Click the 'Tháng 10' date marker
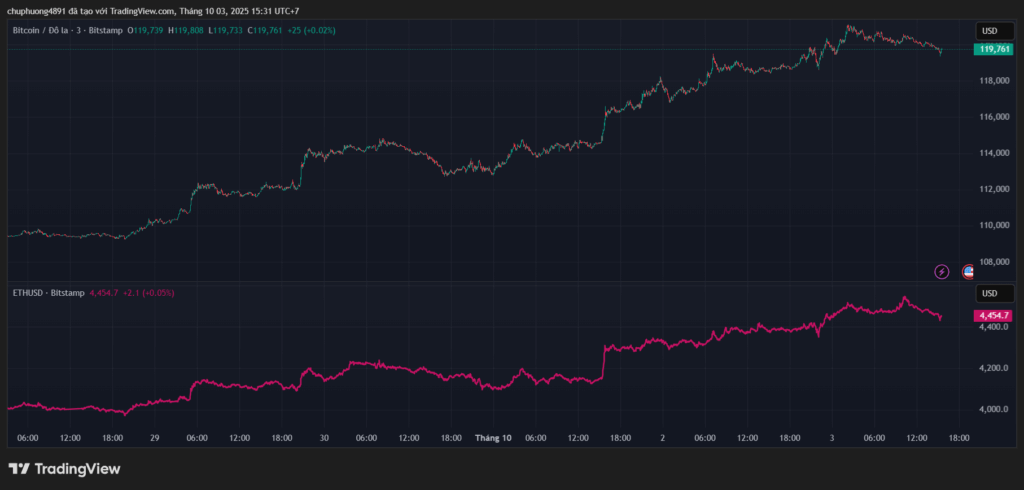The image size is (1024, 490). pos(493,438)
